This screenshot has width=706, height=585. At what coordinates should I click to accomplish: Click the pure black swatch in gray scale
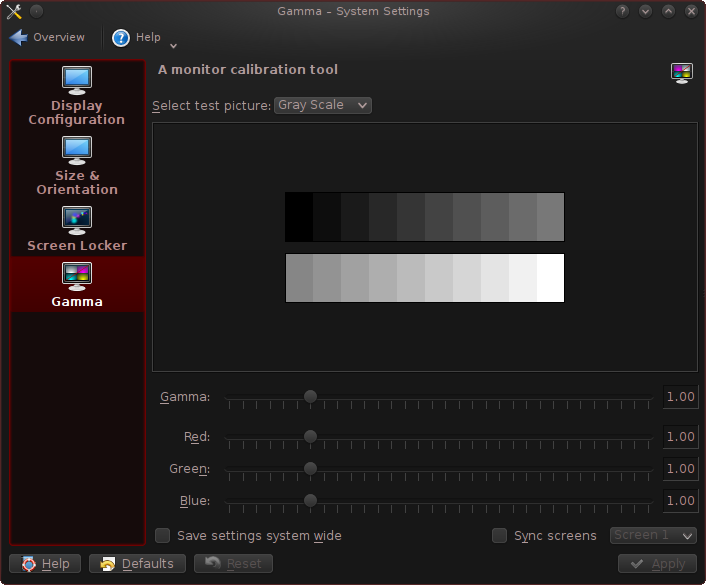(x=299, y=217)
